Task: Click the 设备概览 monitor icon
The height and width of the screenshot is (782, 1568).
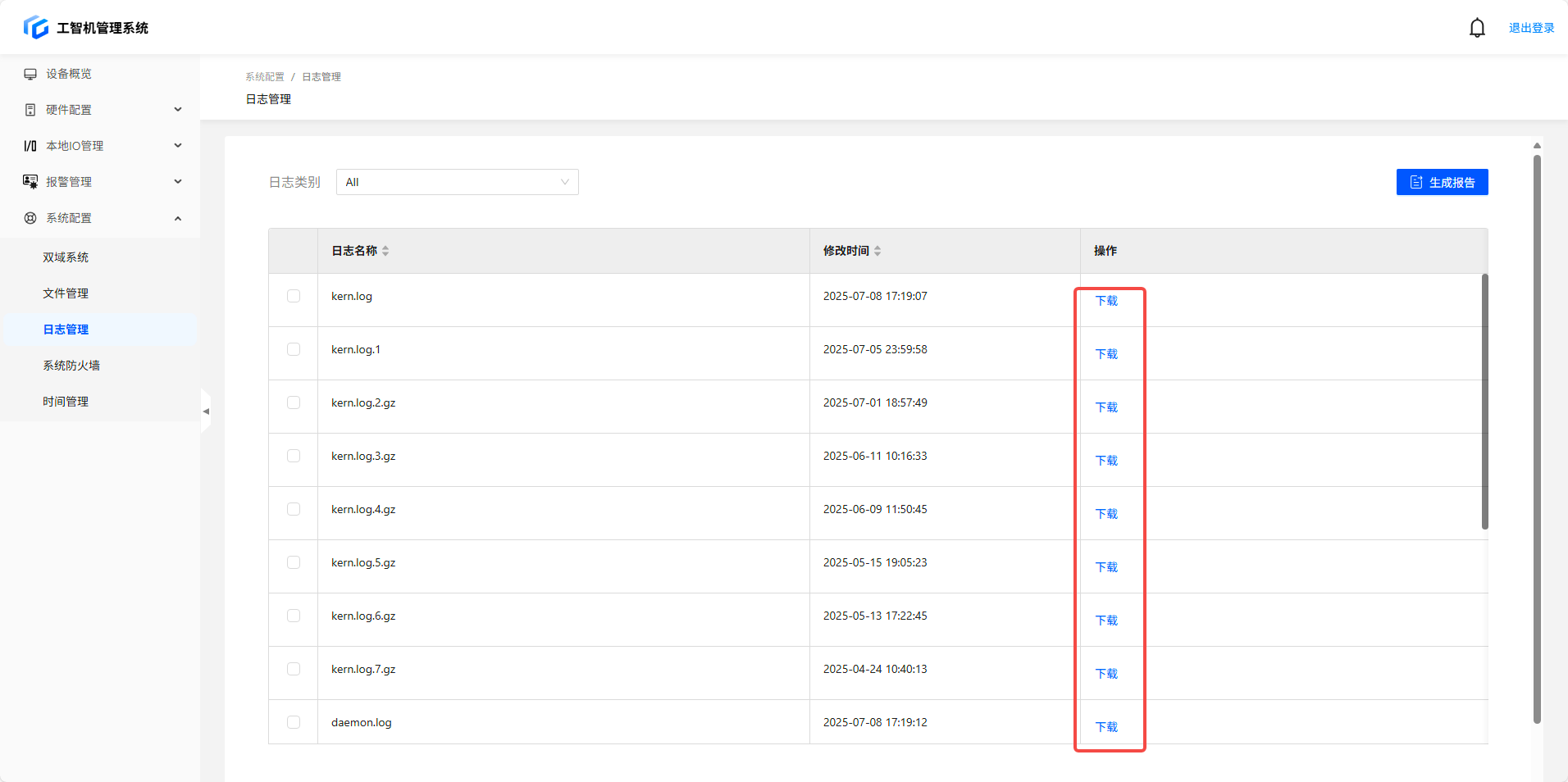Action: pos(30,74)
